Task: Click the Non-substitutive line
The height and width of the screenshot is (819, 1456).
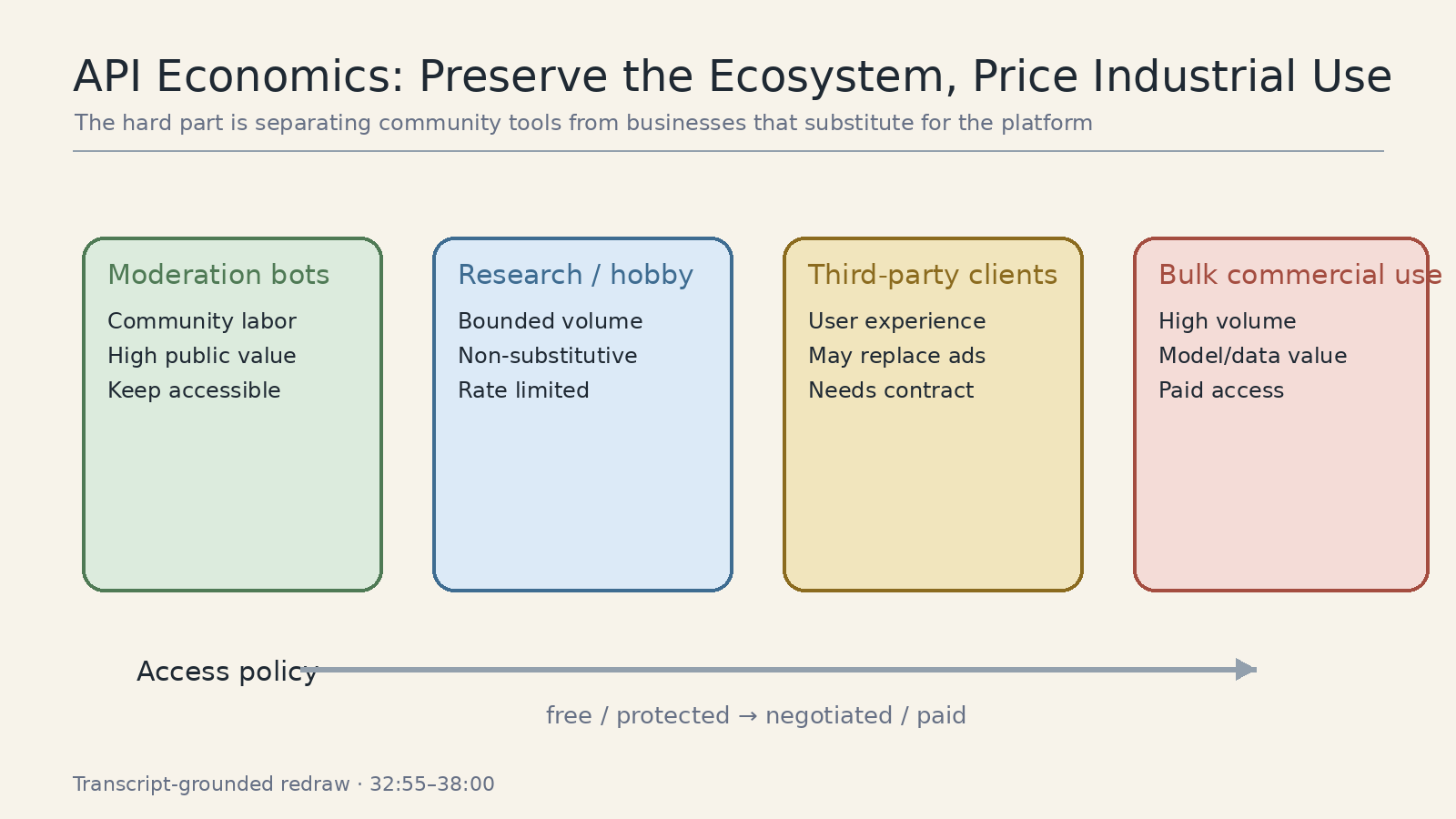Action: (547, 356)
